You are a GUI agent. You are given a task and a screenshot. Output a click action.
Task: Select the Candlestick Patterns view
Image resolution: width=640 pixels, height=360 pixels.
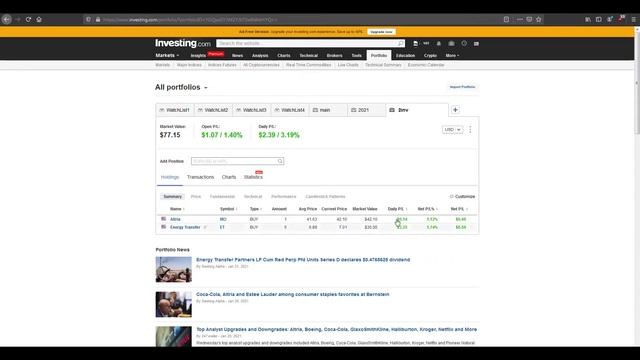click(325, 197)
